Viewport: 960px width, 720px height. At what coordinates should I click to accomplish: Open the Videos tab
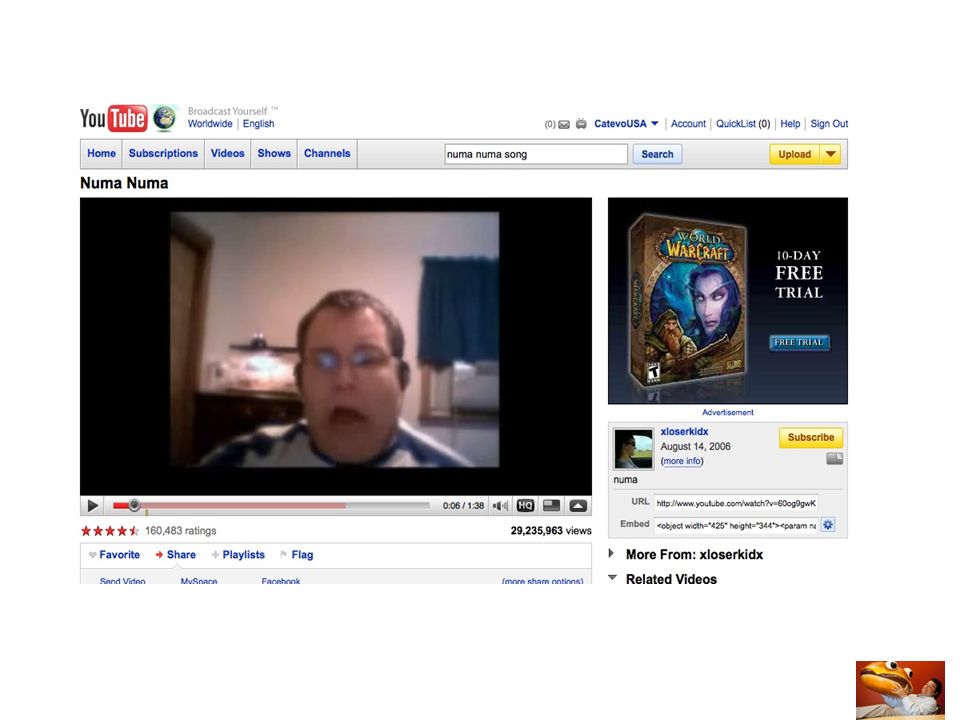click(x=227, y=154)
